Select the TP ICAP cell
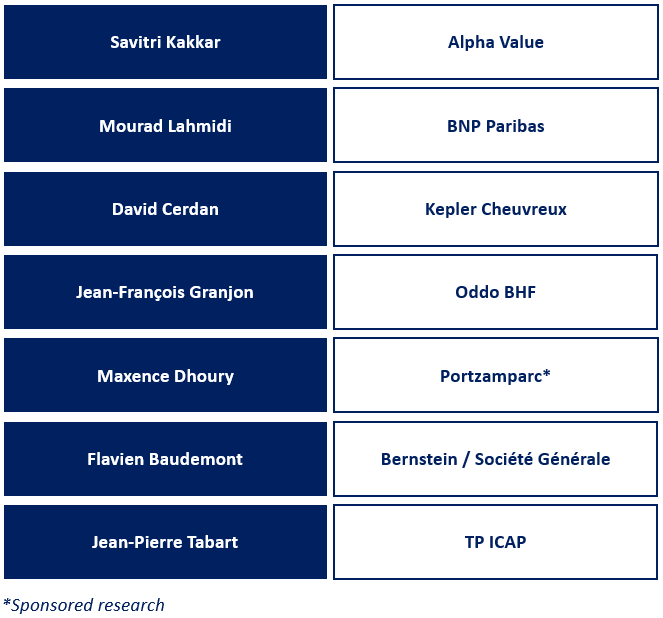 click(496, 542)
